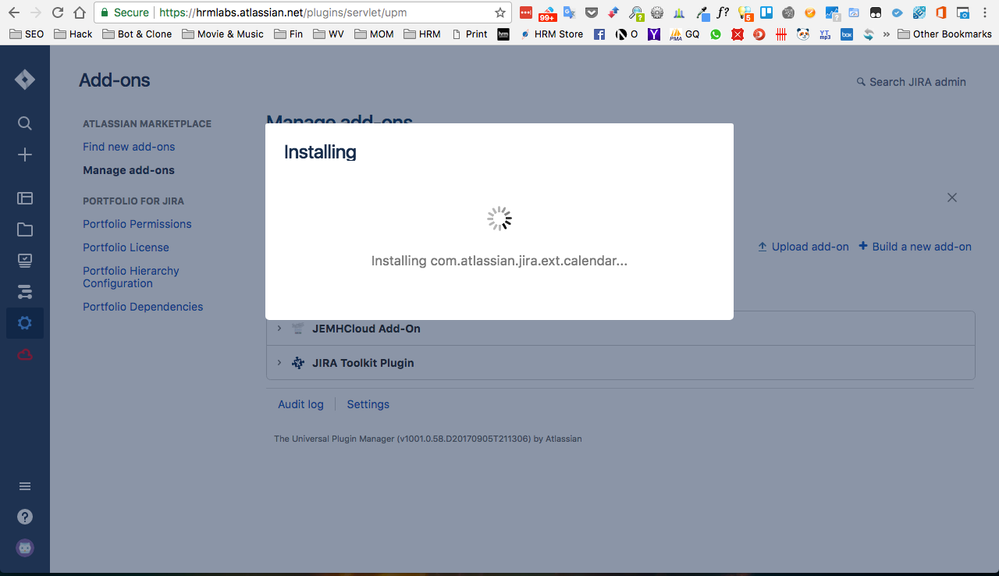Screen dimensions: 999x576
Task: Open the Print bookmark
Action: click(470, 34)
